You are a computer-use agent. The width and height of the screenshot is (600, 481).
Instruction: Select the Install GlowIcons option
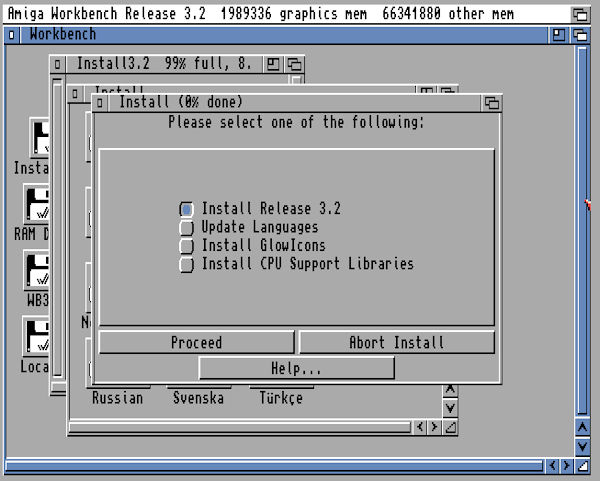187,246
